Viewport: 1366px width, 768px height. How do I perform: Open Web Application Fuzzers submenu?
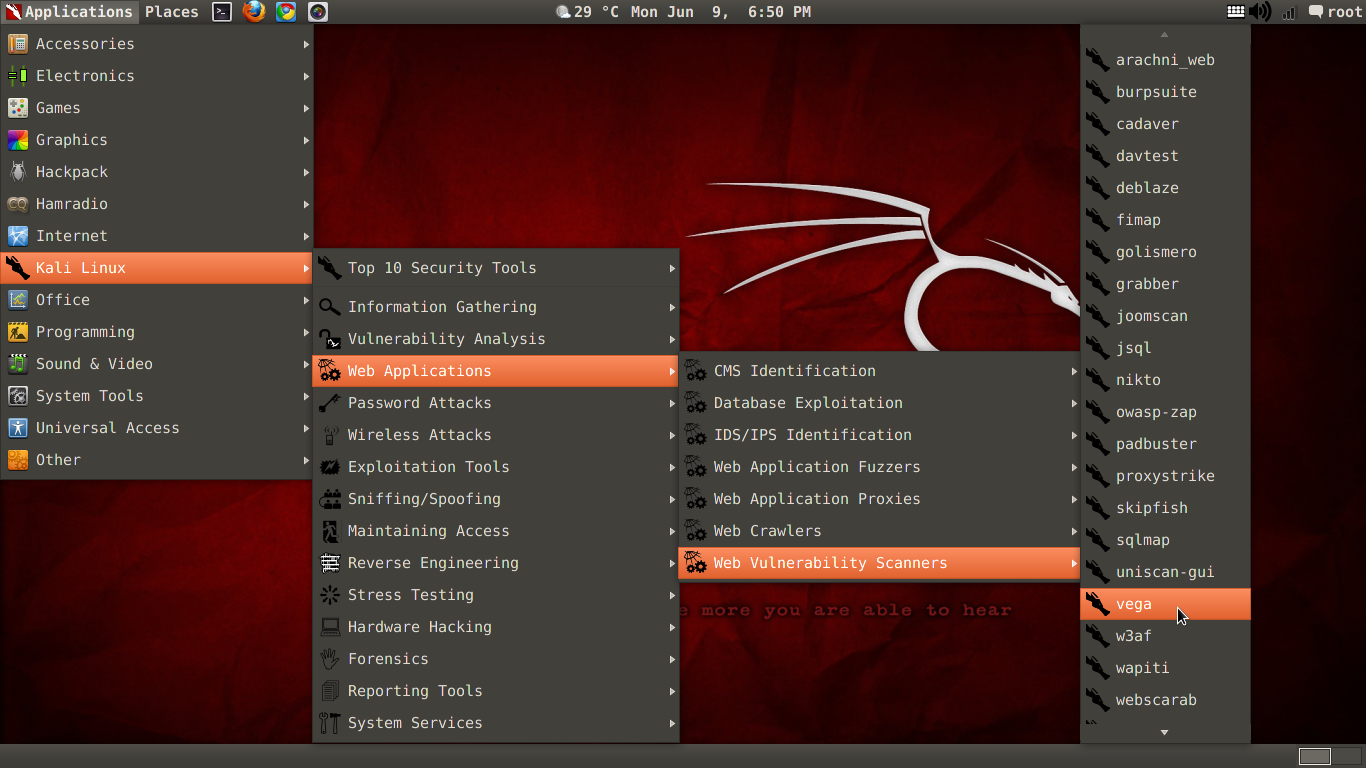coord(880,467)
